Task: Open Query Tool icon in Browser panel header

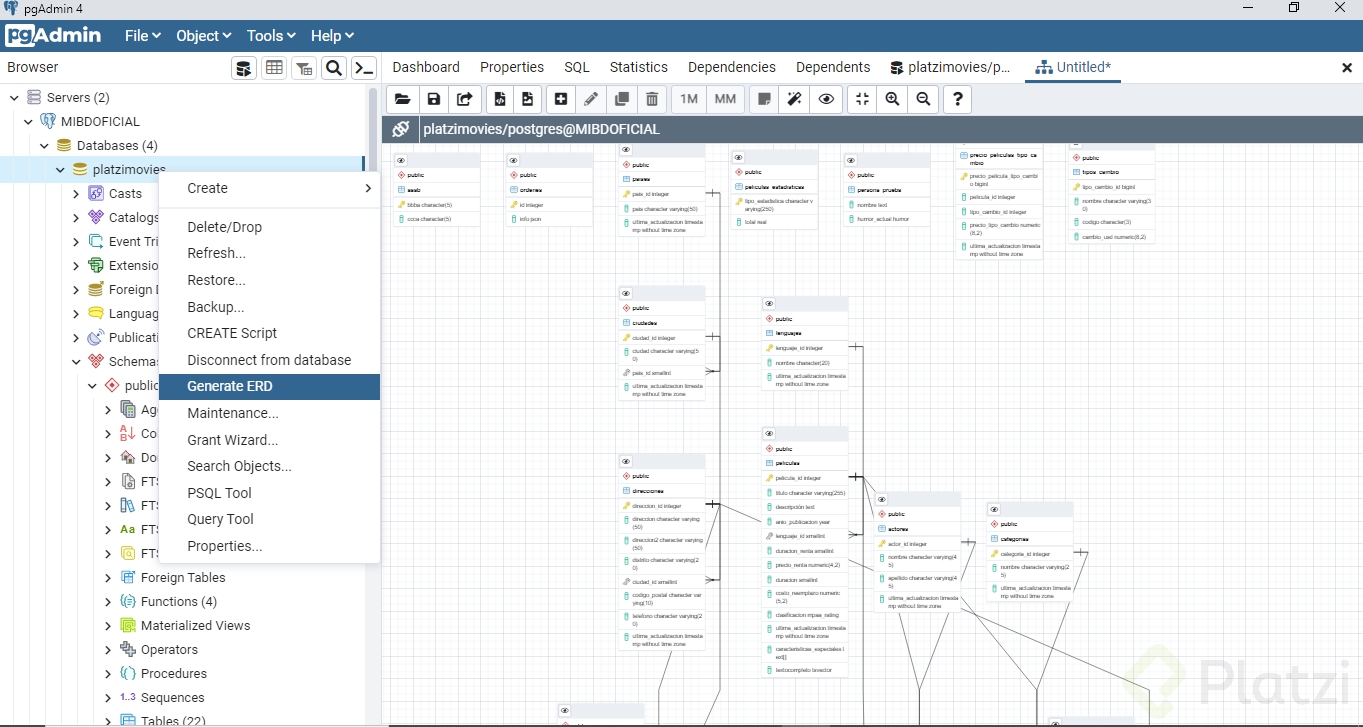Action: click(243, 68)
